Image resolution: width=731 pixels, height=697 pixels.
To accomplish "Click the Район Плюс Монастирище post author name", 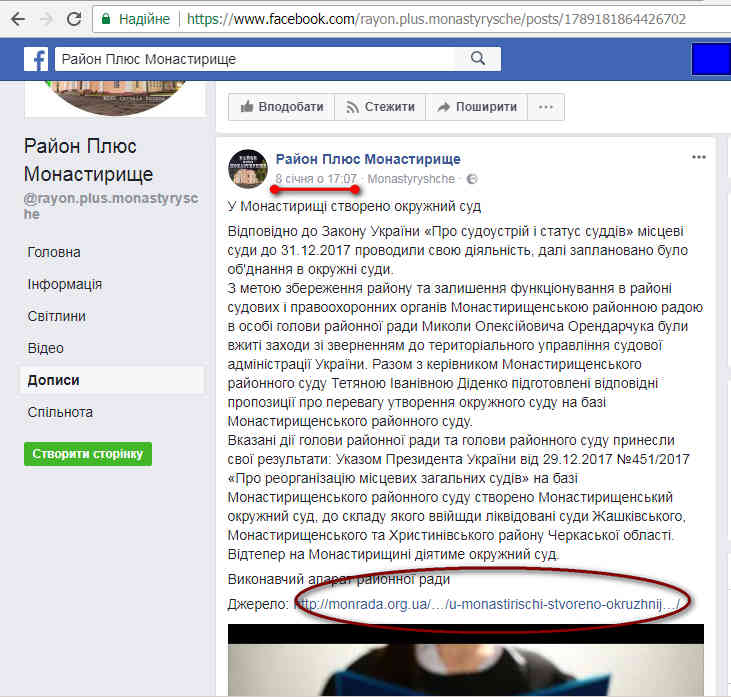I will pos(368,159).
